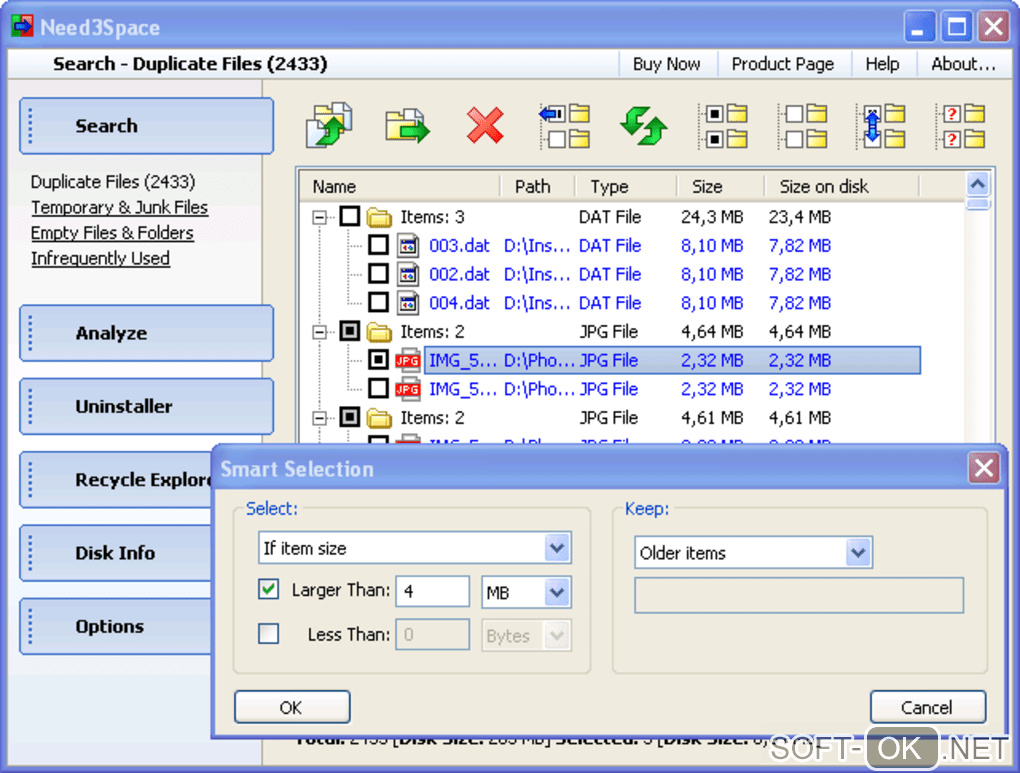Click the OK button in Smart Selection
Viewport: 1020px width, 773px height.
click(292, 707)
